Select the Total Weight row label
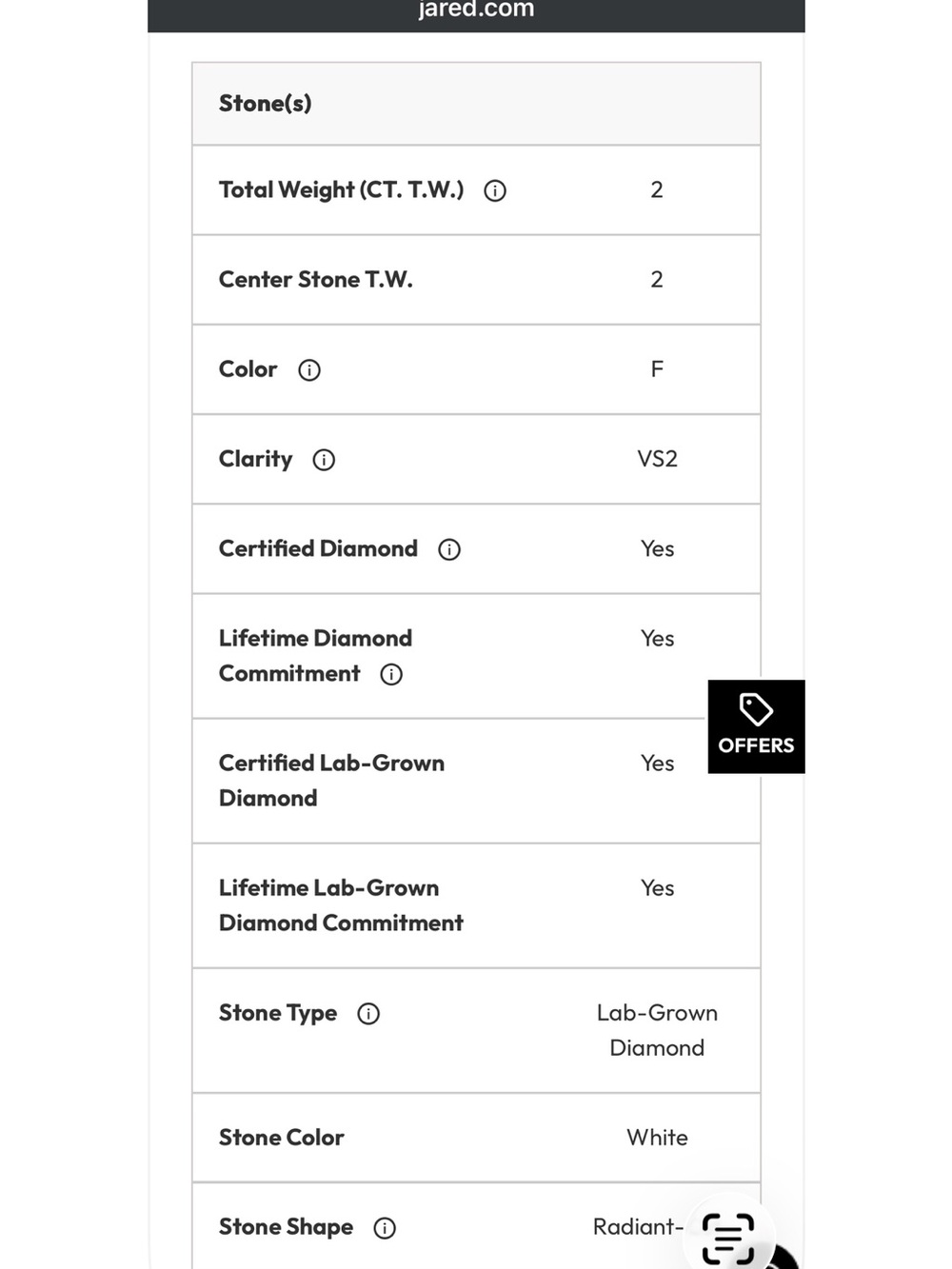952x1269 pixels. point(342,190)
